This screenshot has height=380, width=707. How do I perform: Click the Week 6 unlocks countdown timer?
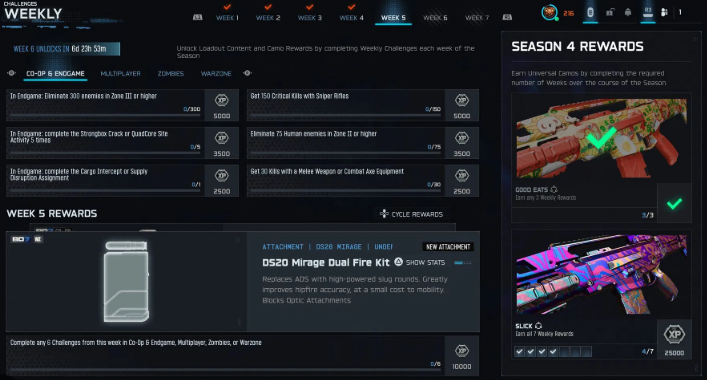(x=66, y=49)
